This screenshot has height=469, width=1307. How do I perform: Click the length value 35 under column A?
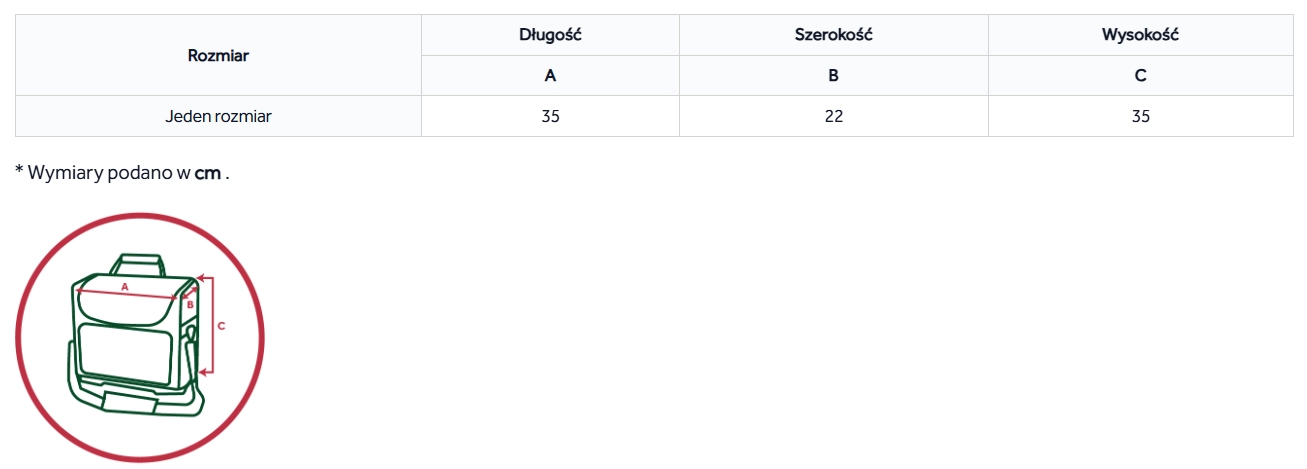coord(550,116)
